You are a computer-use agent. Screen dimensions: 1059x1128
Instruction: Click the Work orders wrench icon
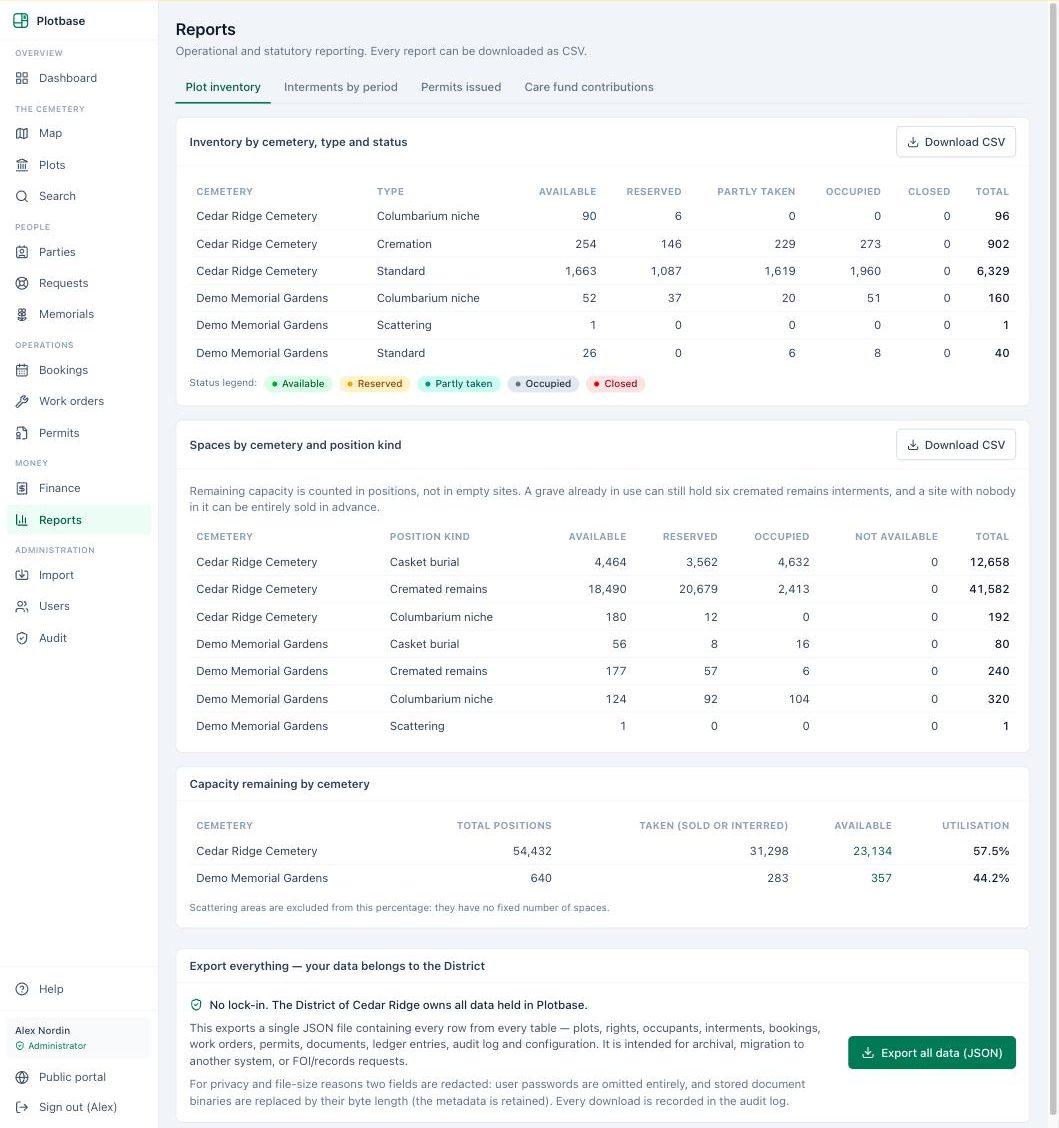pyautogui.click(x=22, y=401)
